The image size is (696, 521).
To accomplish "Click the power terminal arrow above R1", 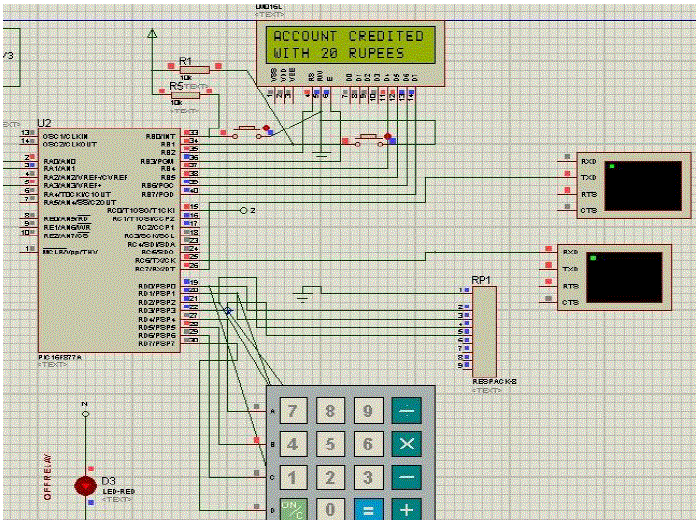I will point(152,35).
